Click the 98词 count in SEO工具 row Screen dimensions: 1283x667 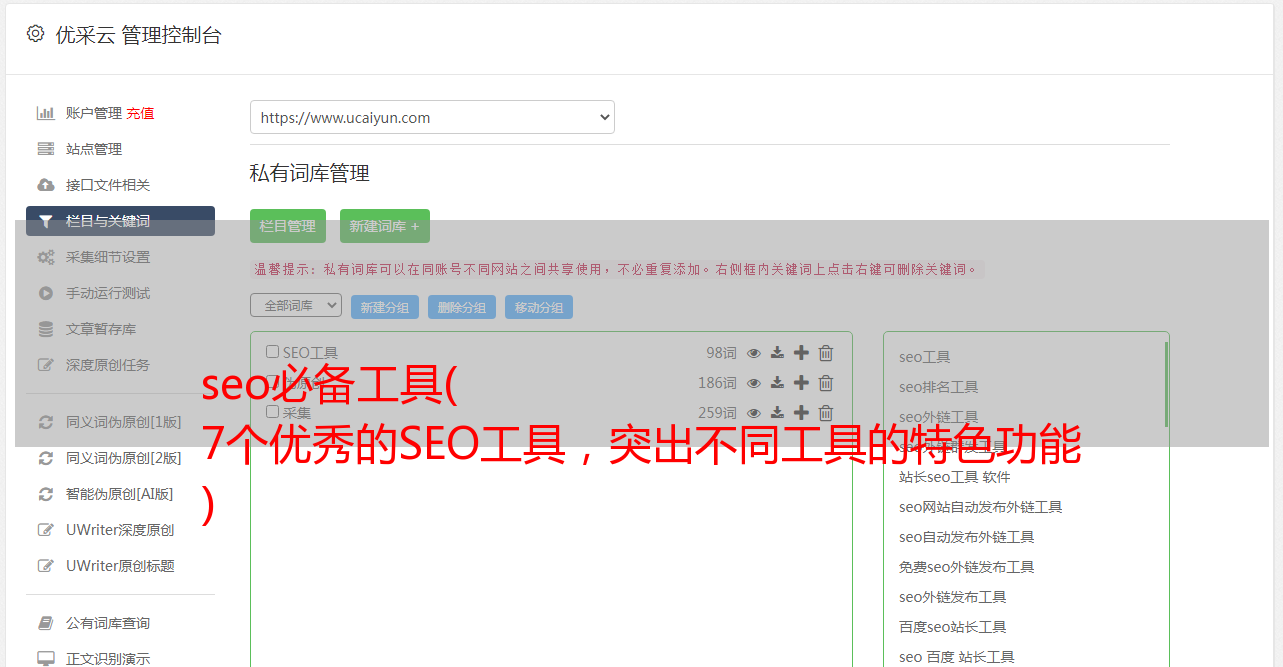click(x=721, y=353)
